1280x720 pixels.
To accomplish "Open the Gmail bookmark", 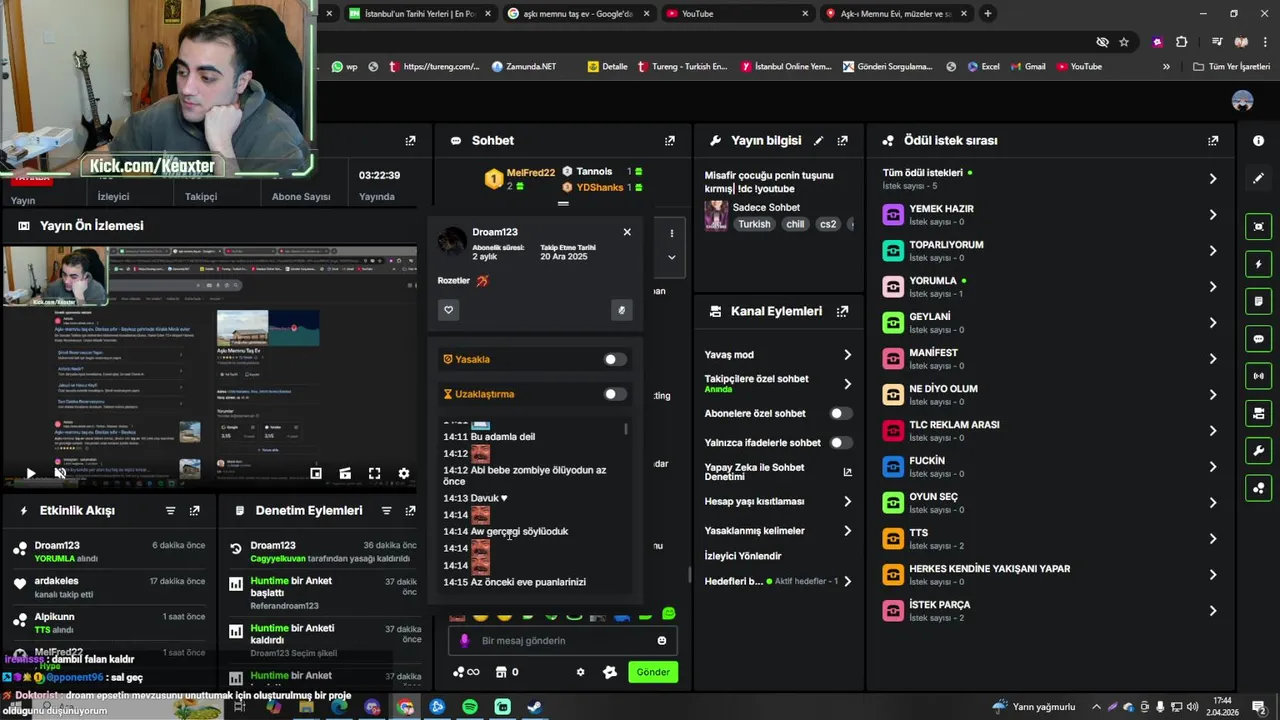I will (x=1027, y=67).
